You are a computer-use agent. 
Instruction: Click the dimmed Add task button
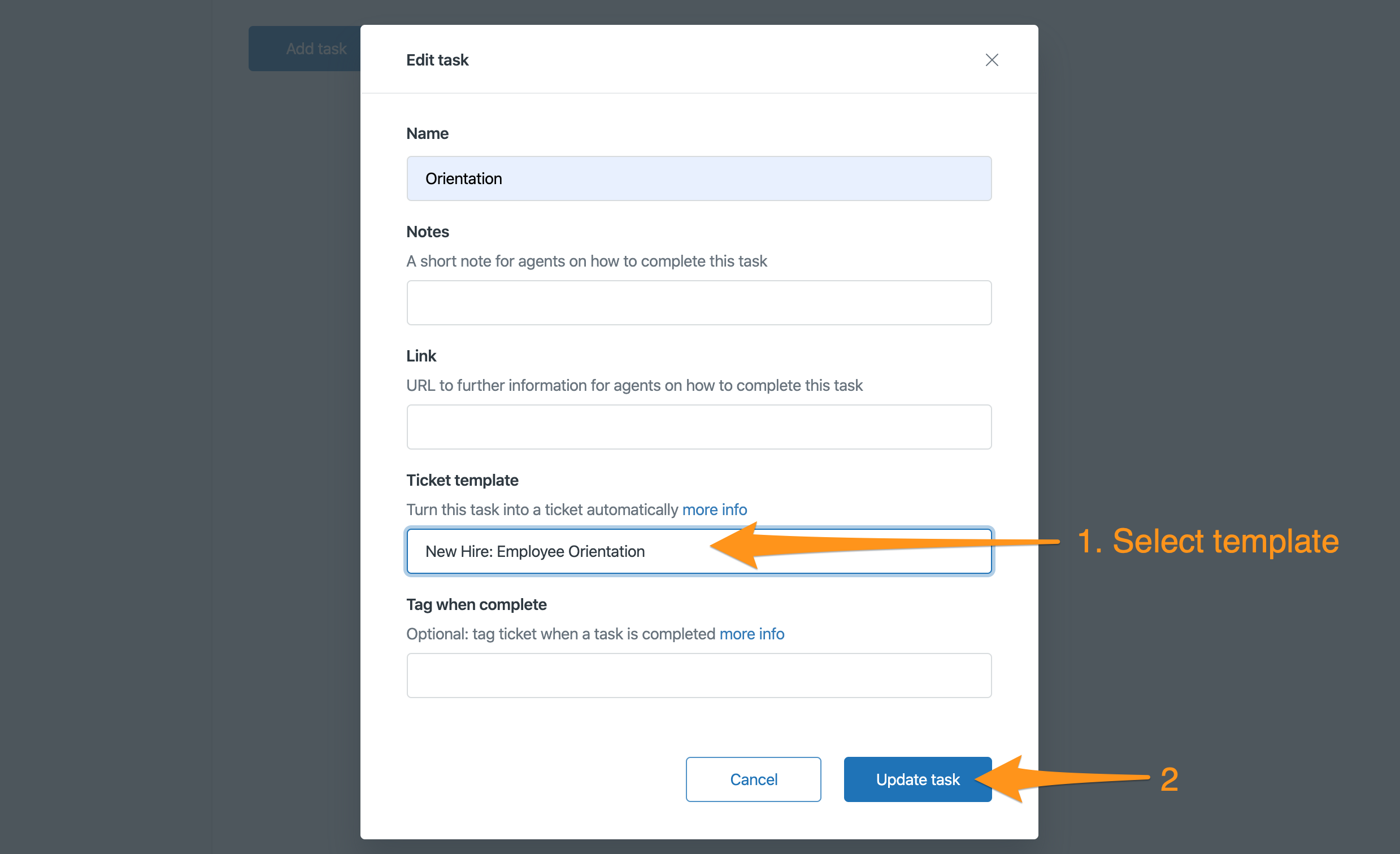tap(305, 49)
